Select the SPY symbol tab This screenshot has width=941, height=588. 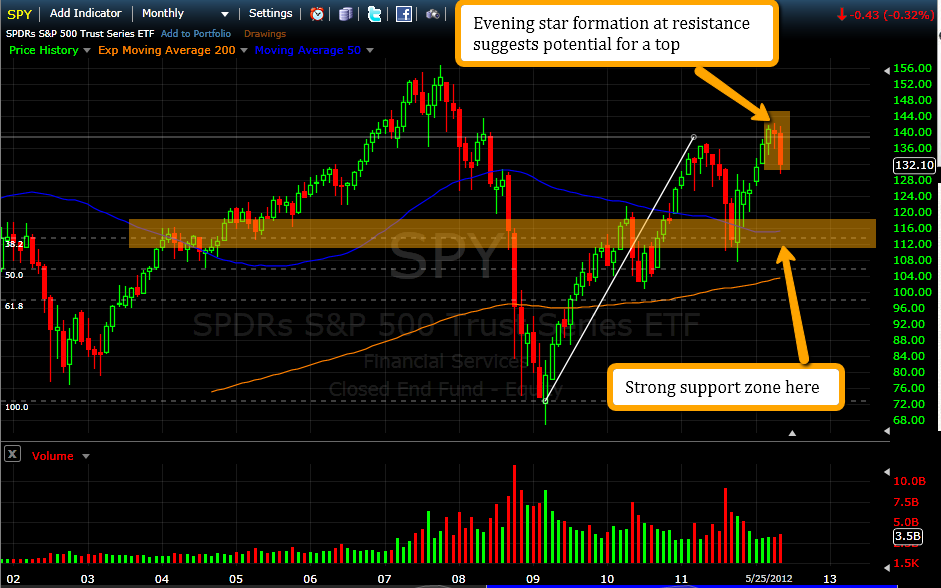coord(18,14)
